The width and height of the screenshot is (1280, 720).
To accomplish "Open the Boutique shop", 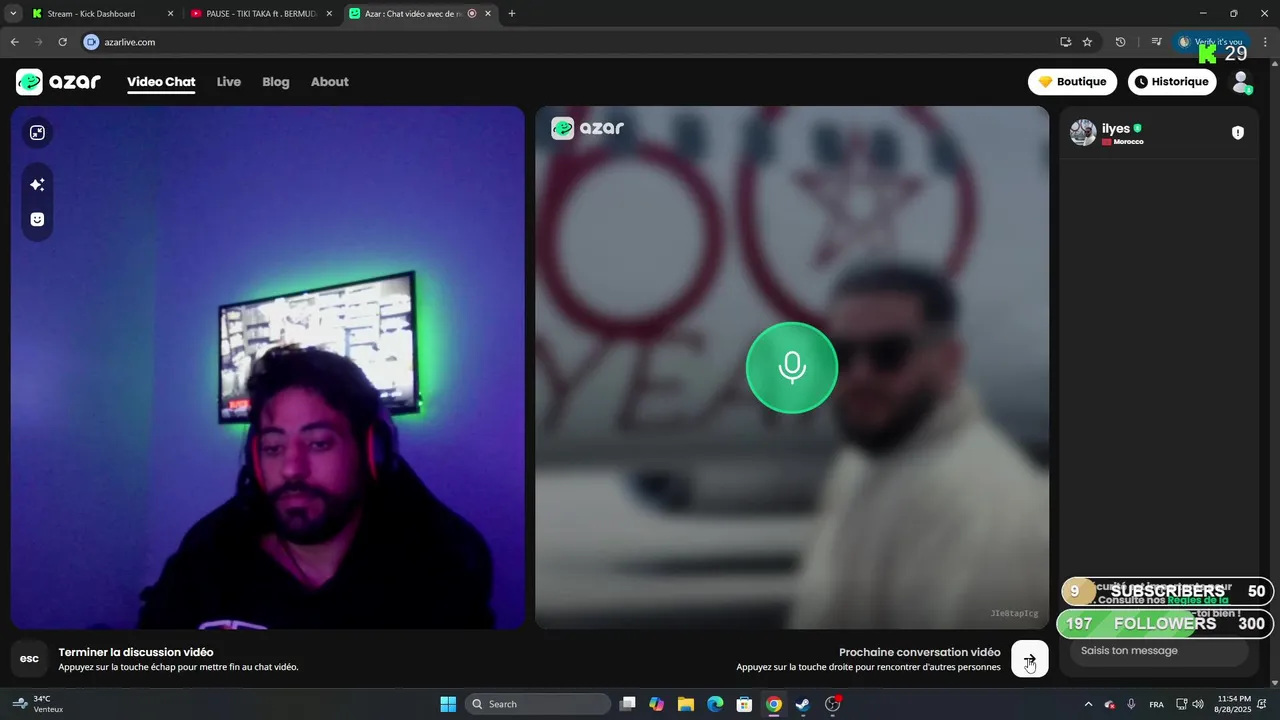I will [x=1072, y=82].
